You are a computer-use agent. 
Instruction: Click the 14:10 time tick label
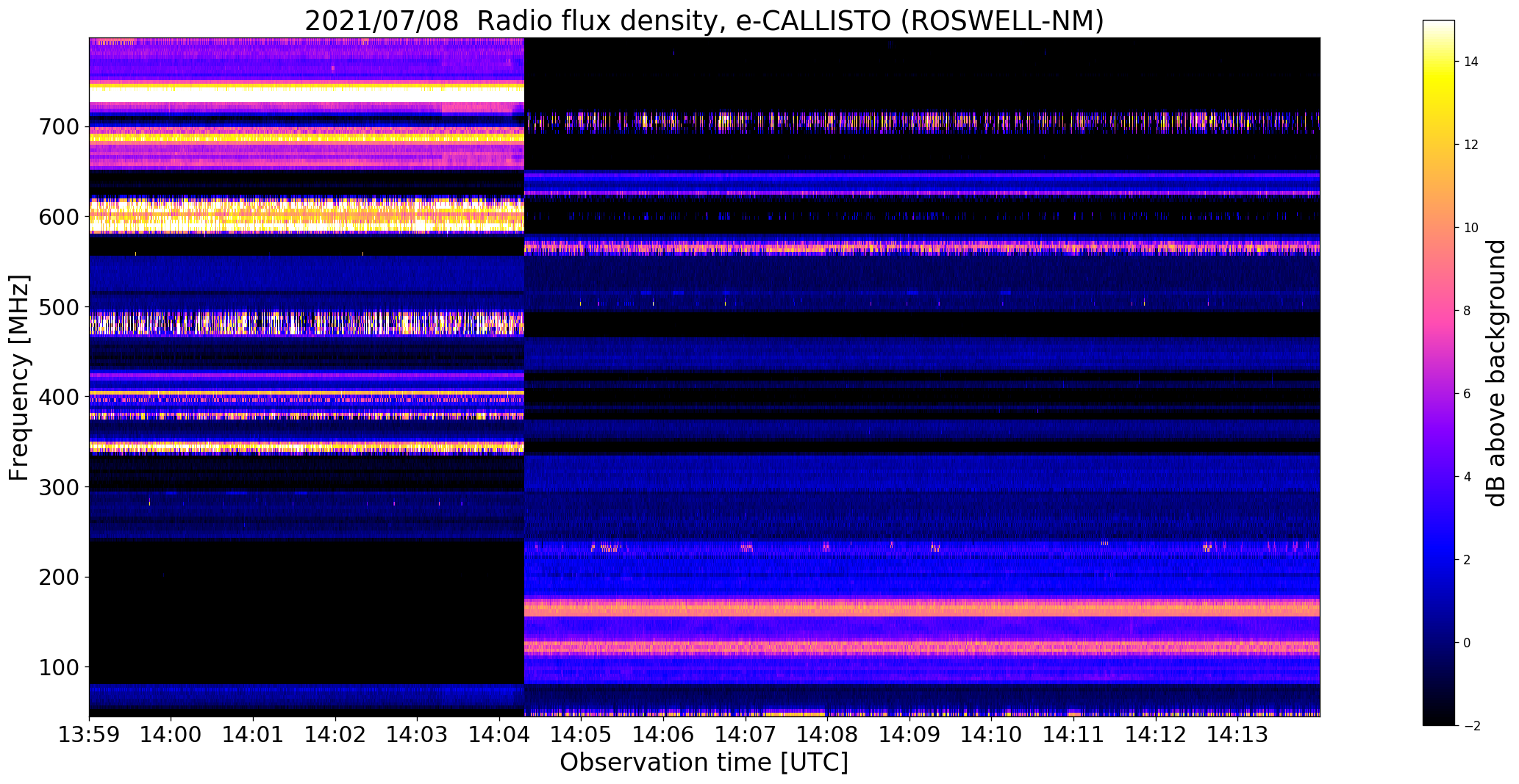pyautogui.click(x=992, y=736)
